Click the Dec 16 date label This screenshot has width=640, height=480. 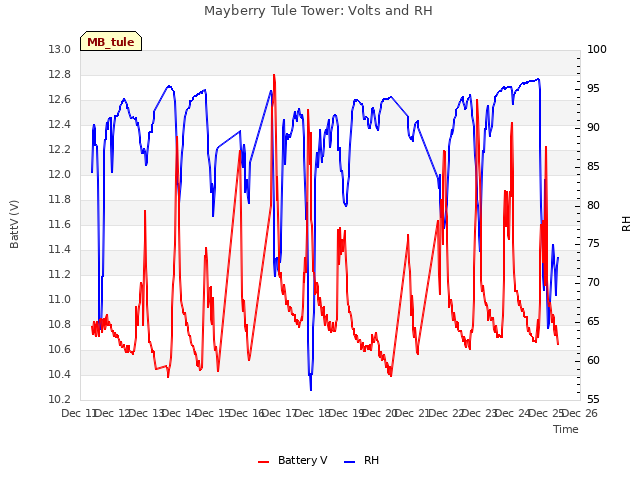pyautogui.click(x=246, y=413)
